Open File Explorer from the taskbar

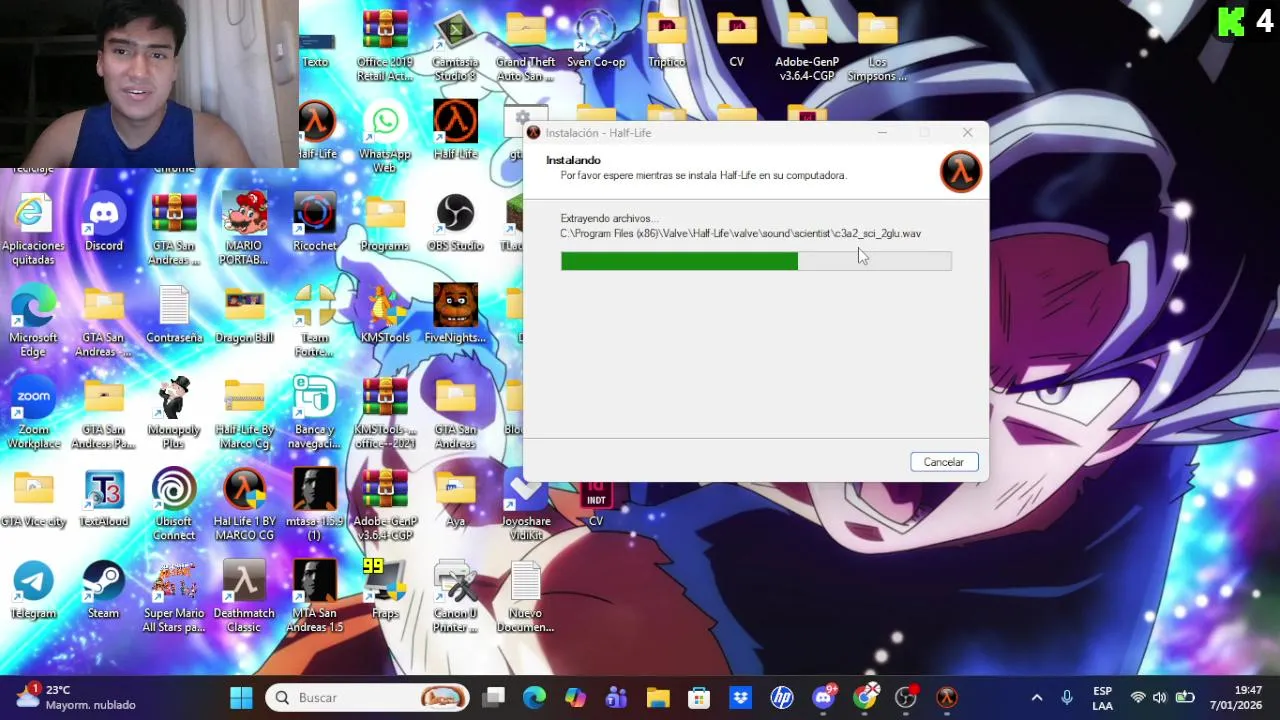(657, 697)
